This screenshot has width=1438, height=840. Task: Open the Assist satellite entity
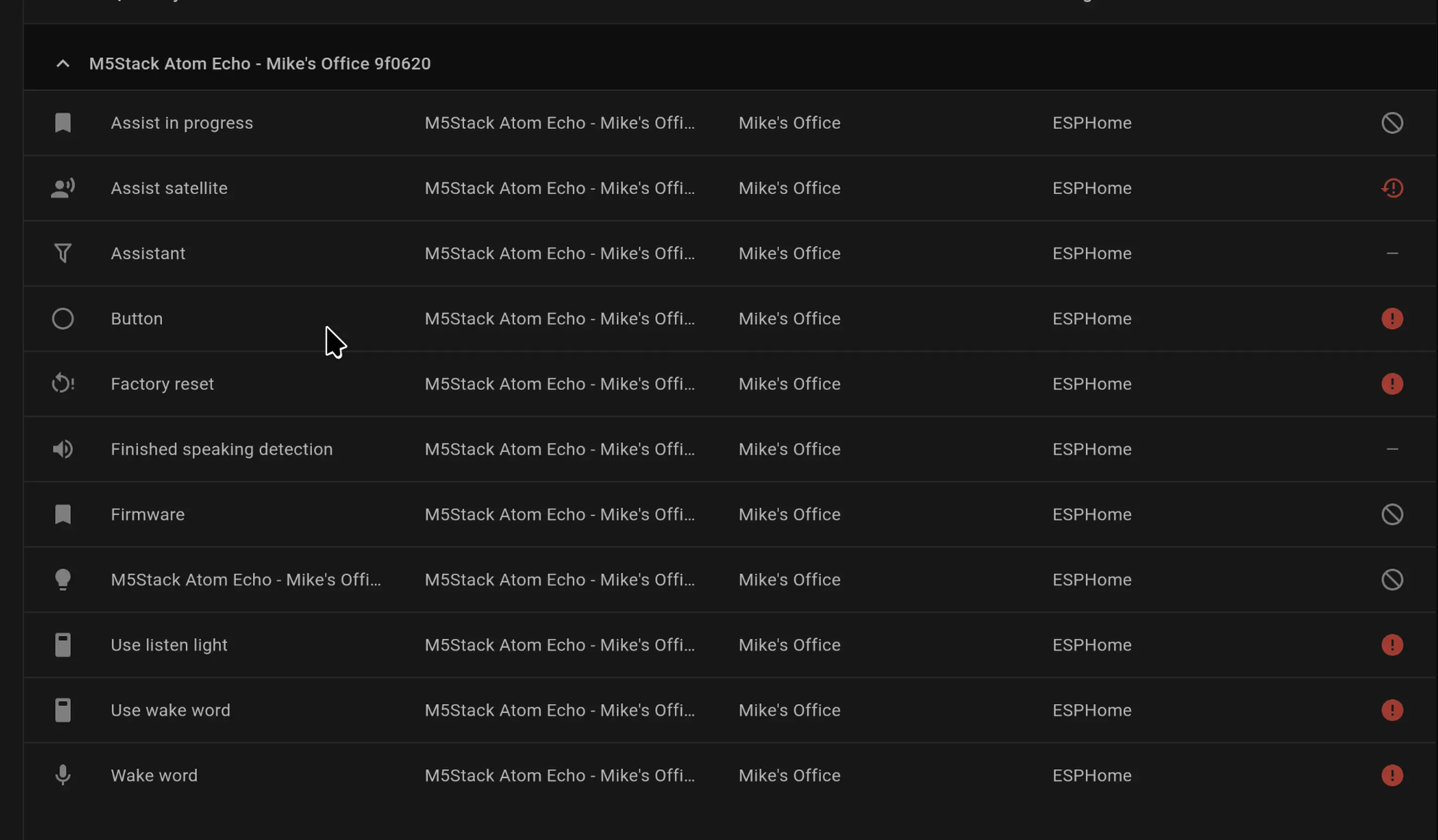tap(169, 188)
